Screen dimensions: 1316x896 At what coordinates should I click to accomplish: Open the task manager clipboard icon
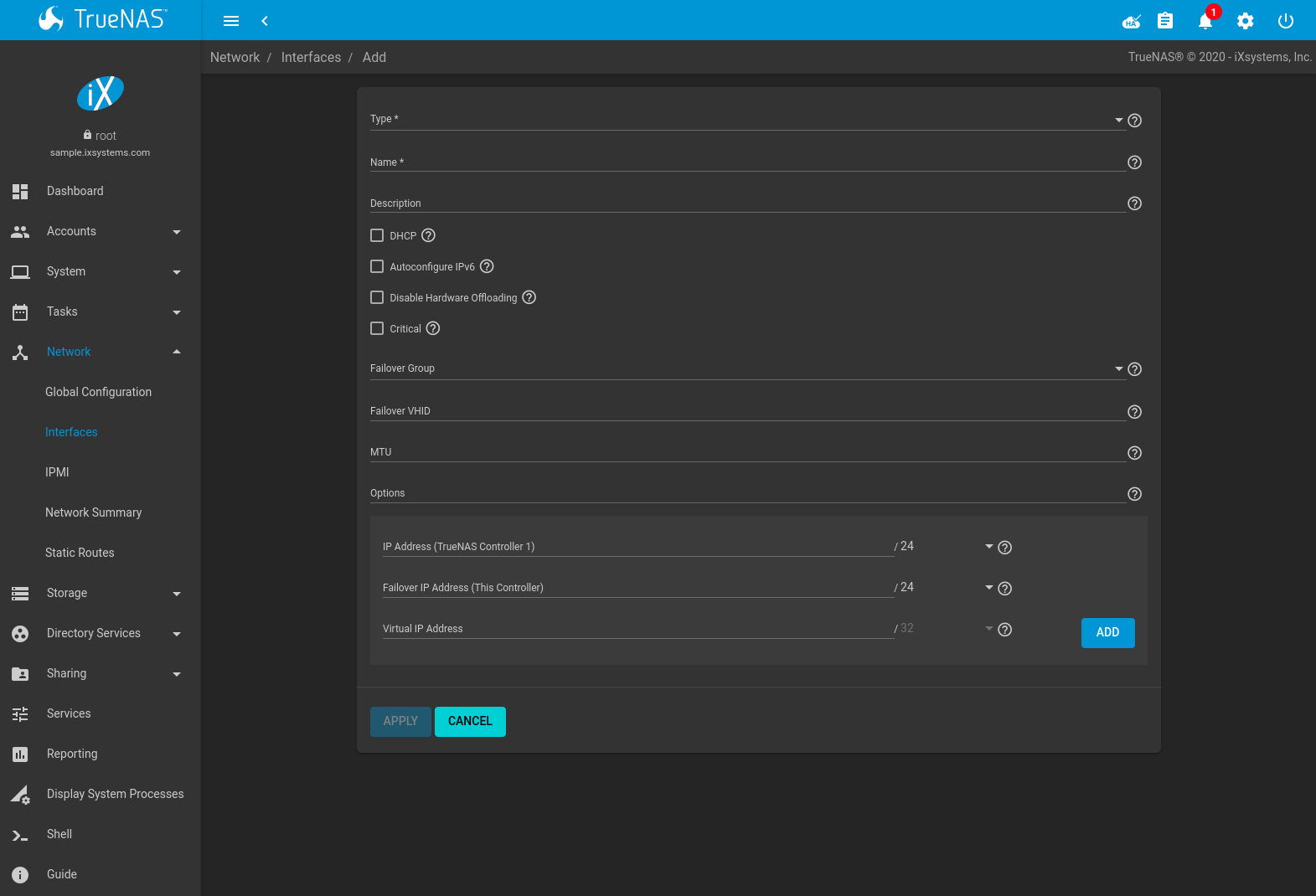pos(1165,21)
